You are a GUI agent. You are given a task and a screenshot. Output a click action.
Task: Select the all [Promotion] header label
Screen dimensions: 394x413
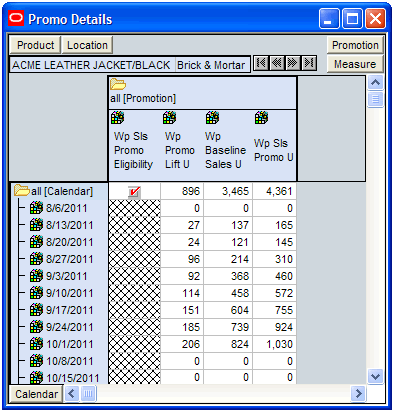(x=143, y=99)
